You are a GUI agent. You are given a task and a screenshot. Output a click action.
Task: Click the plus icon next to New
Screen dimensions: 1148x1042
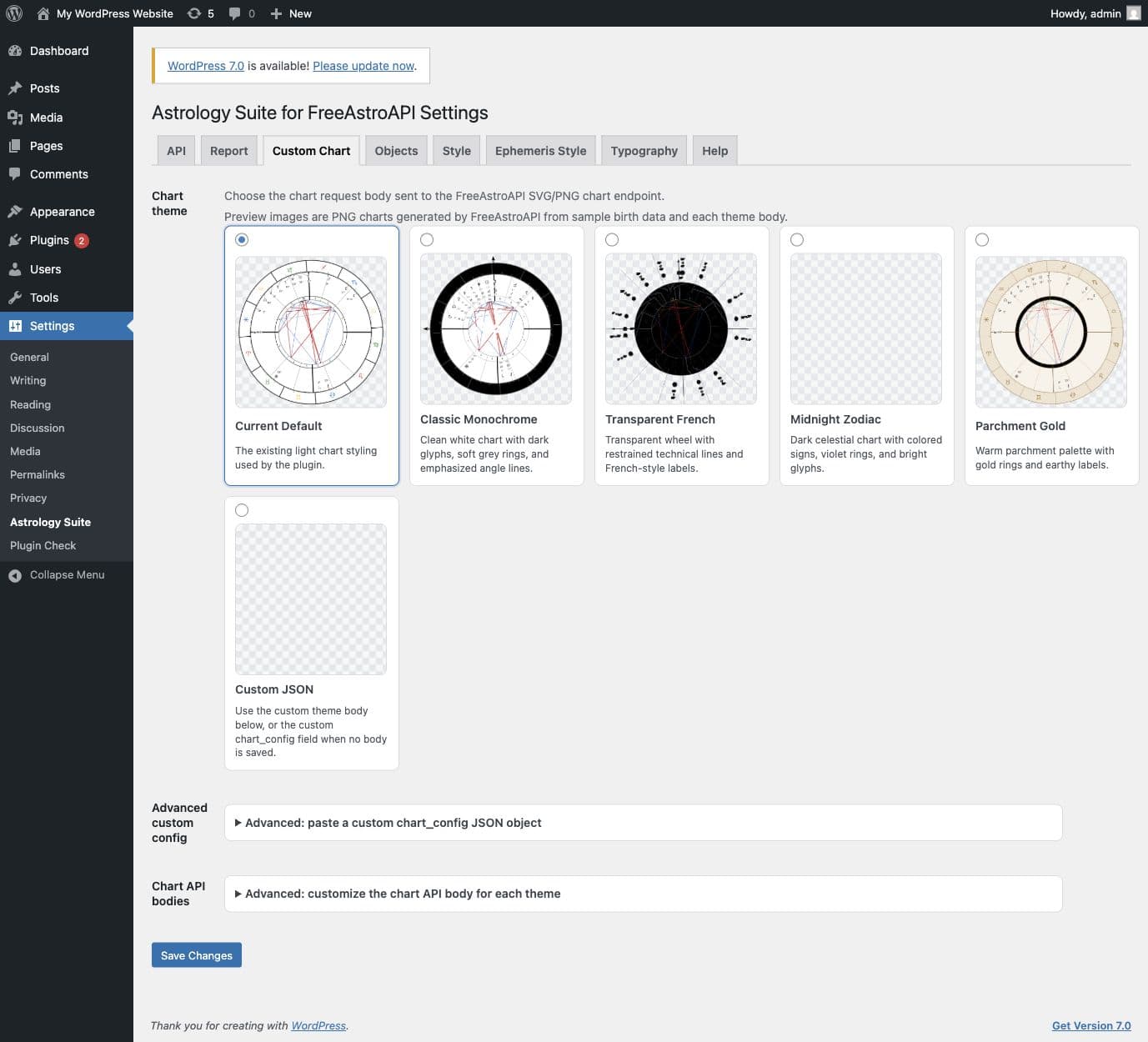click(276, 13)
